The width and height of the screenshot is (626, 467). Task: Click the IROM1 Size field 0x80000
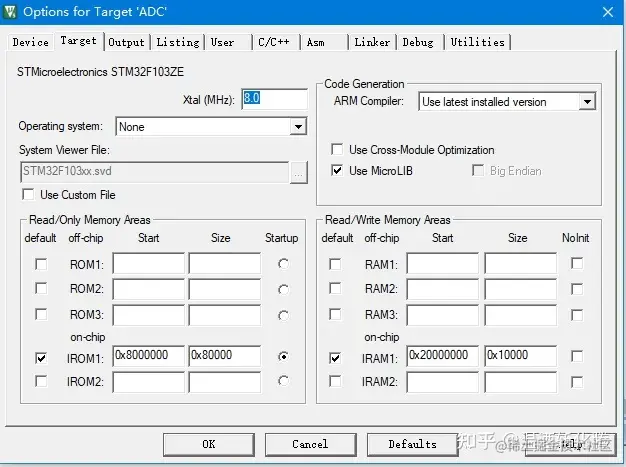click(225, 356)
